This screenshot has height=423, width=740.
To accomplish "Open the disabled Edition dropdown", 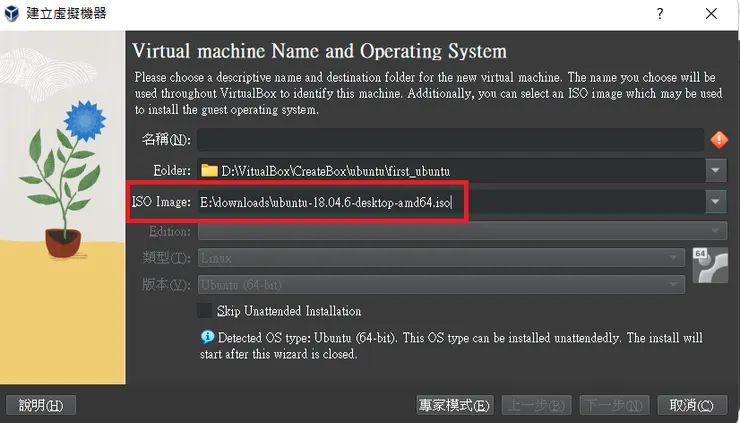I will (x=462, y=231).
